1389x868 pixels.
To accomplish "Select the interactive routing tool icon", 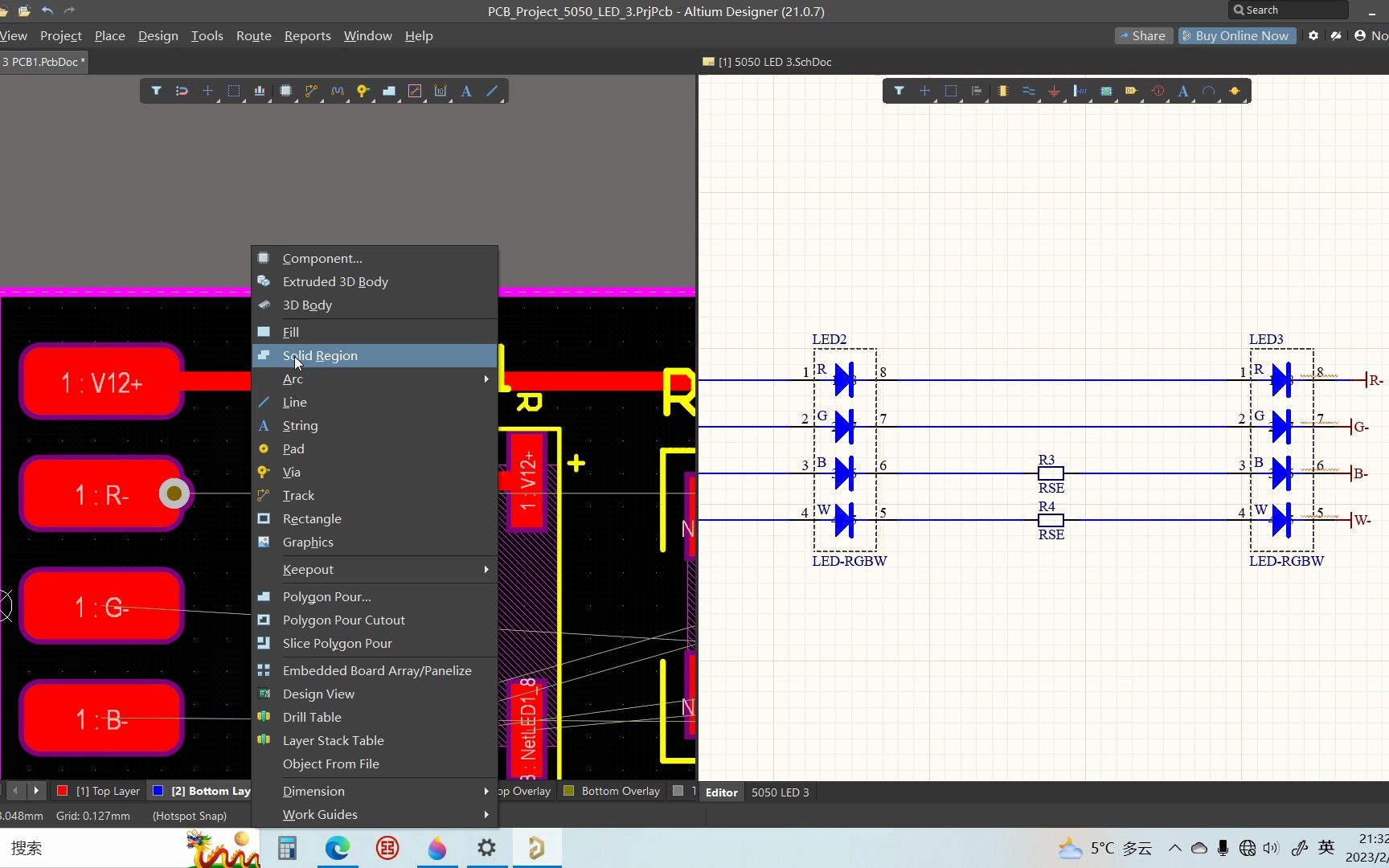I will [x=311, y=91].
